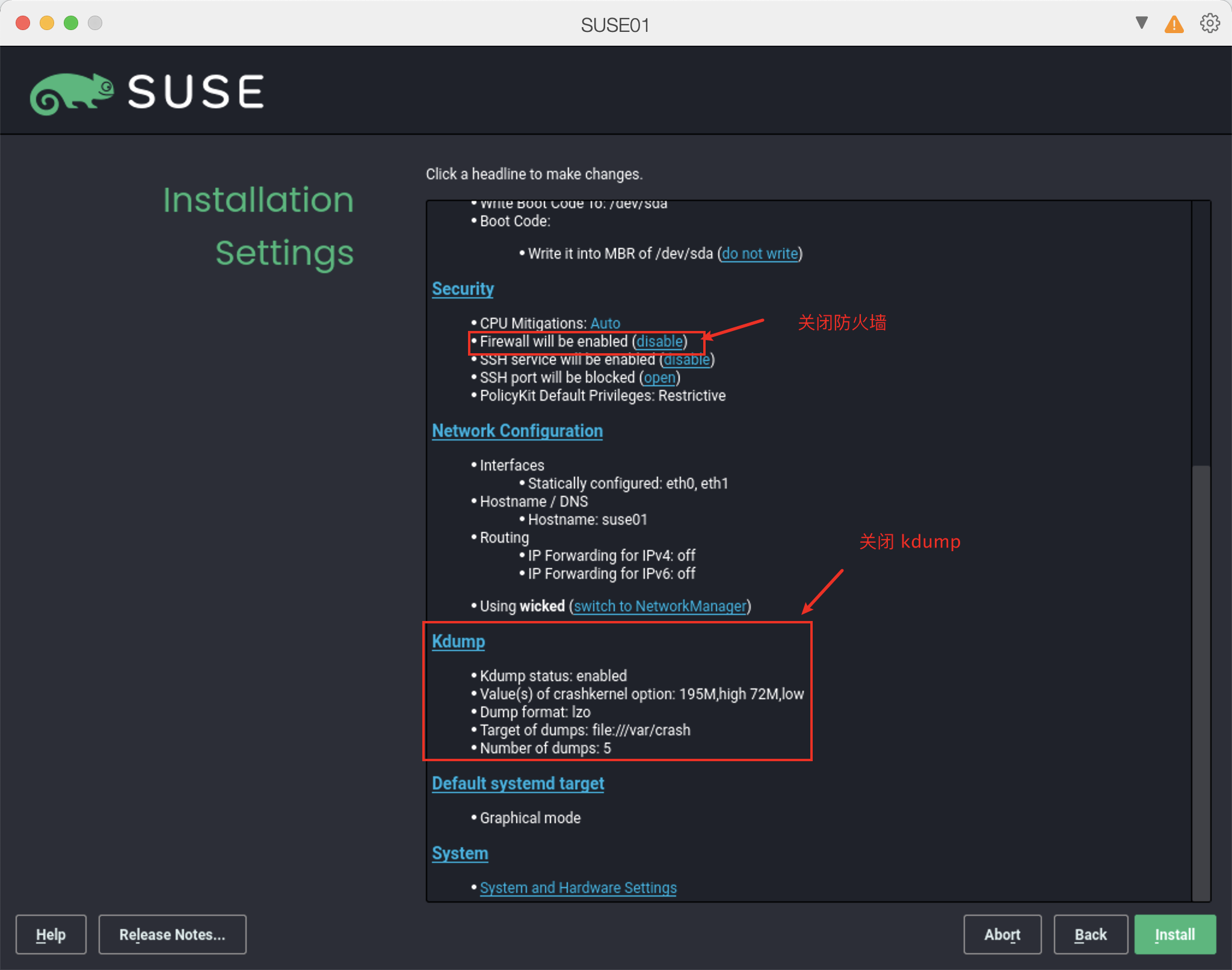The height and width of the screenshot is (970, 1232).
Task: Disable SSH service via its link
Action: coord(686,360)
